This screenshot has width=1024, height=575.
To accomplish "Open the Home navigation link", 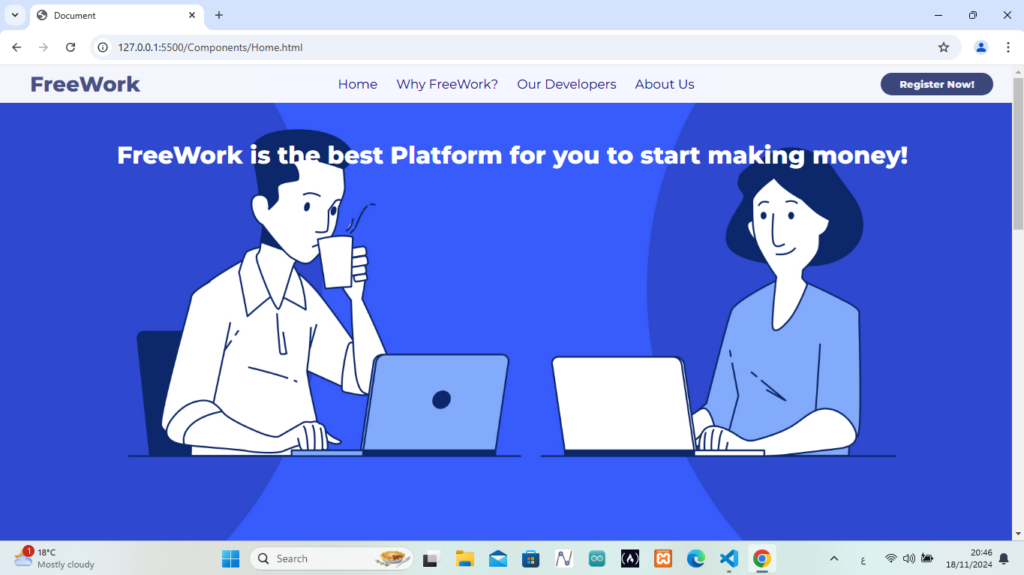I will [x=357, y=84].
